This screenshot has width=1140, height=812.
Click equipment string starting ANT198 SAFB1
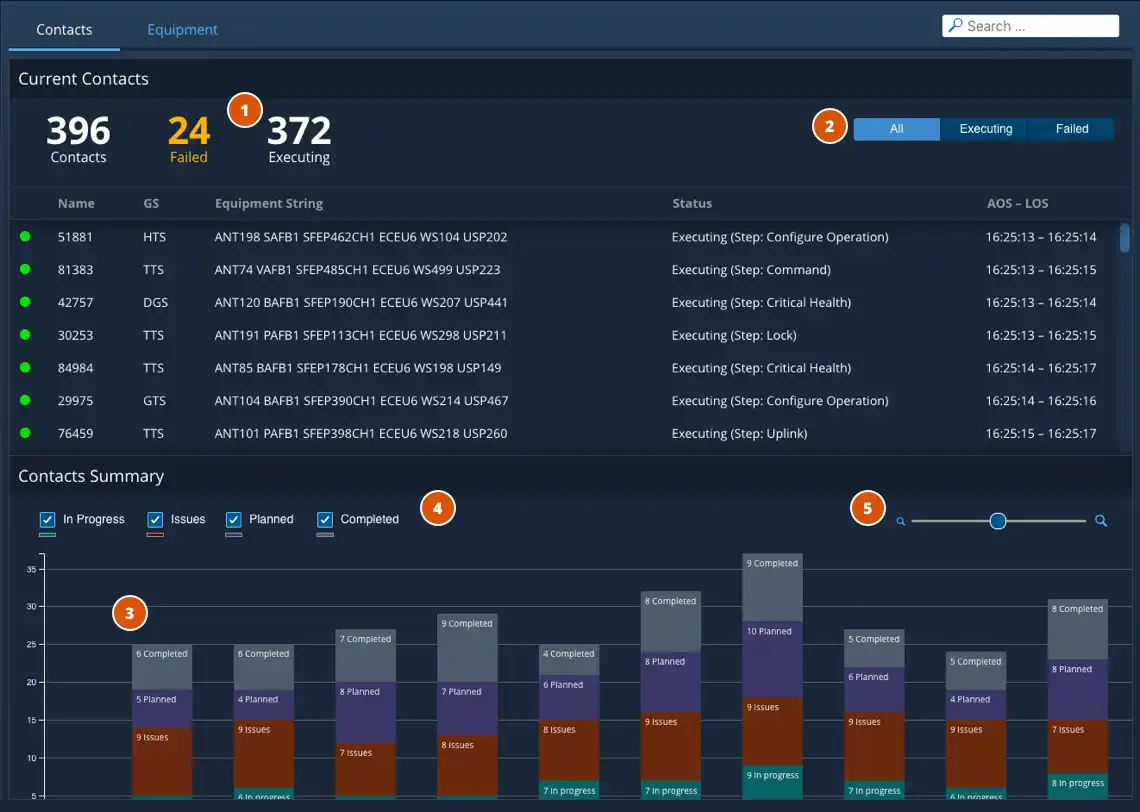[361, 237]
